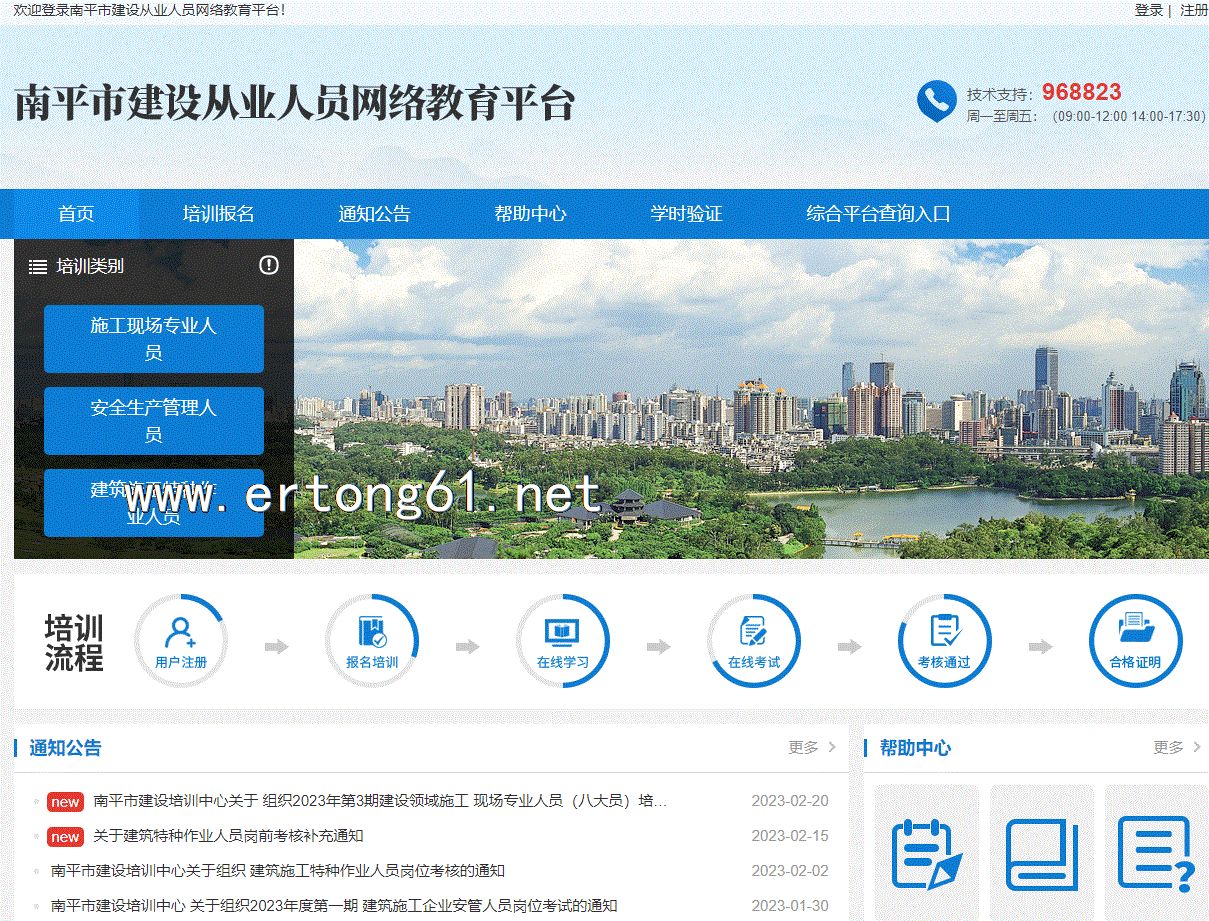Open the book icon in help center
The height and width of the screenshot is (921, 1209).
pyautogui.click(x=1041, y=853)
